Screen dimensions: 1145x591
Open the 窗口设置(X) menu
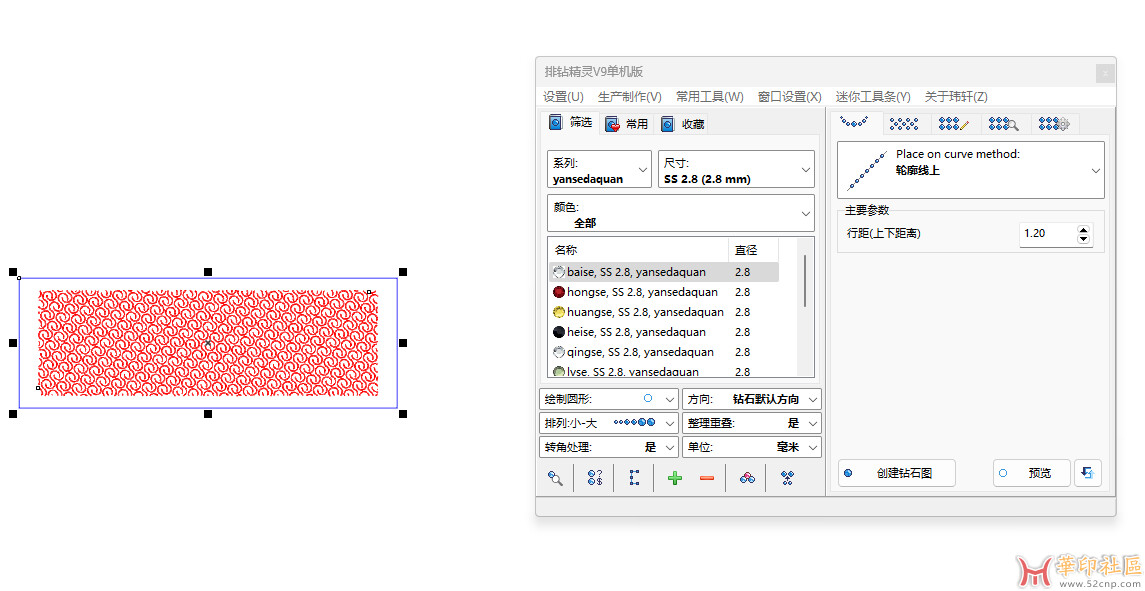(789, 96)
